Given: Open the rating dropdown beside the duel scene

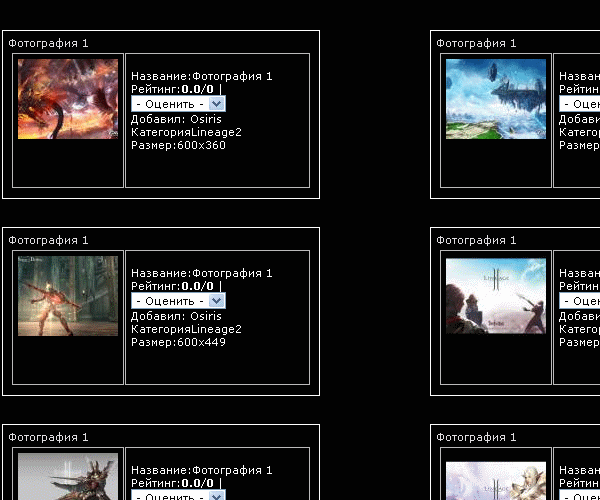Looking at the screenshot, I should (x=579, y=301).
